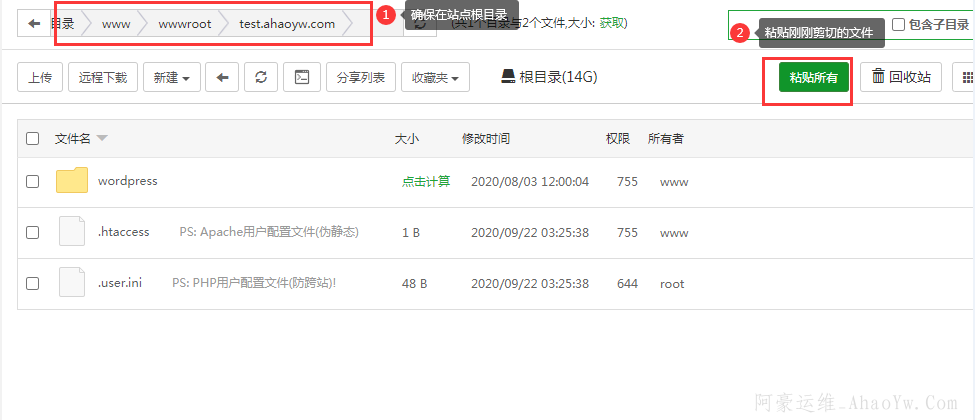Switch view with the grid icon
The height and width of the screenshot is (420, 975).
tap(966, 77)
